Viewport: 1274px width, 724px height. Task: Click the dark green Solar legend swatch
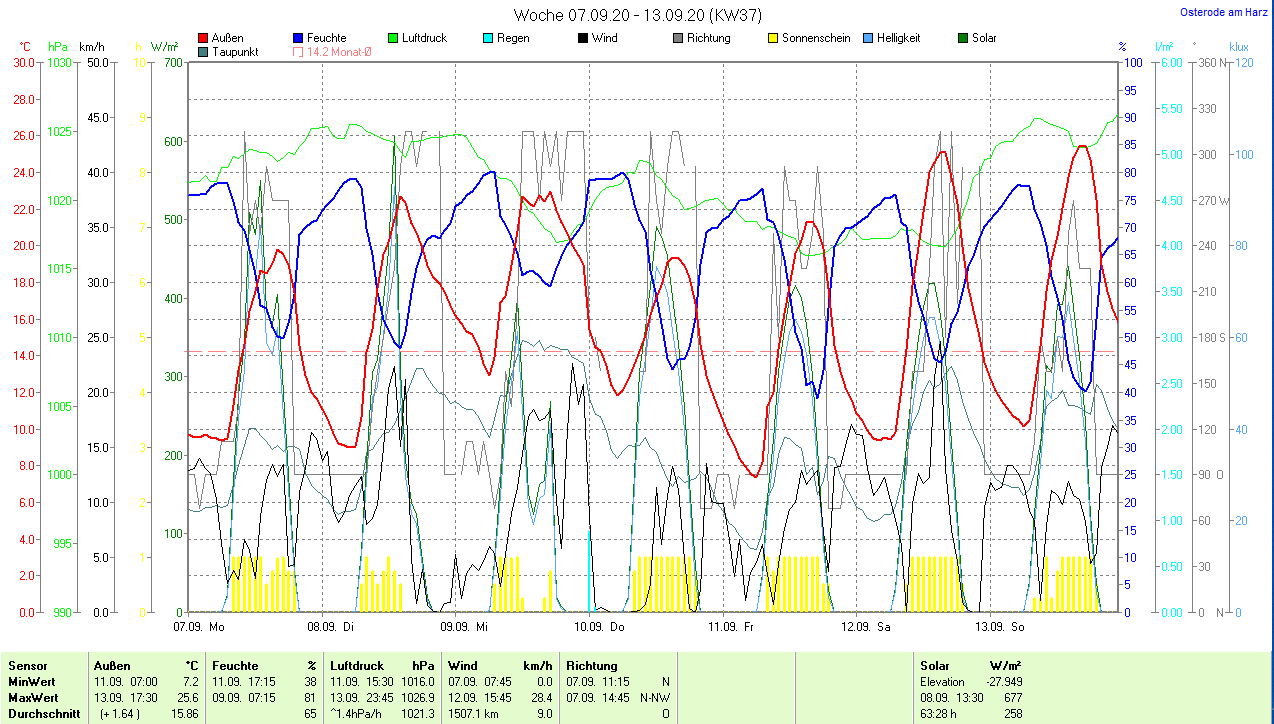point(962,39)
